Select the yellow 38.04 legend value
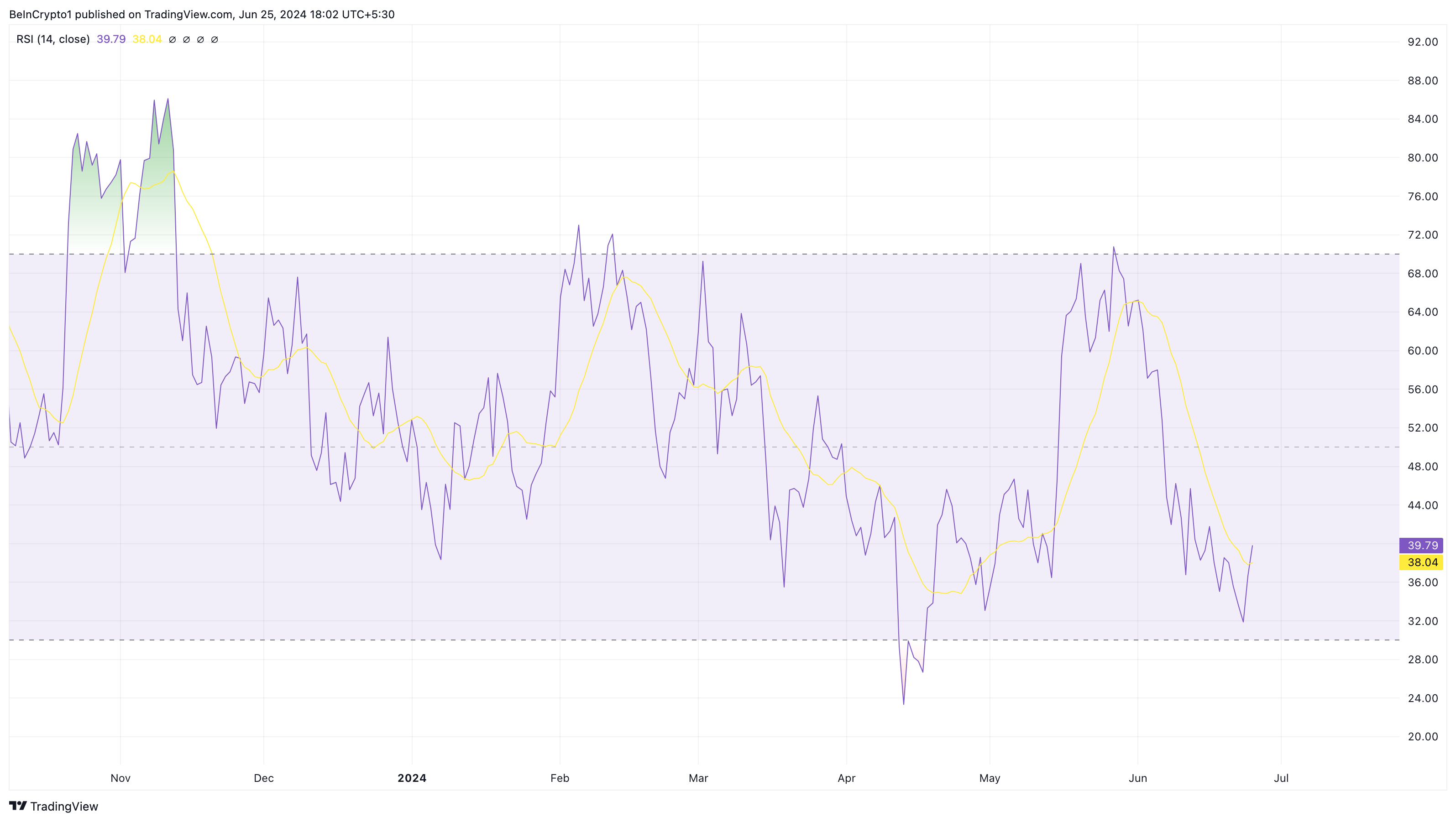 click(147, 39)
